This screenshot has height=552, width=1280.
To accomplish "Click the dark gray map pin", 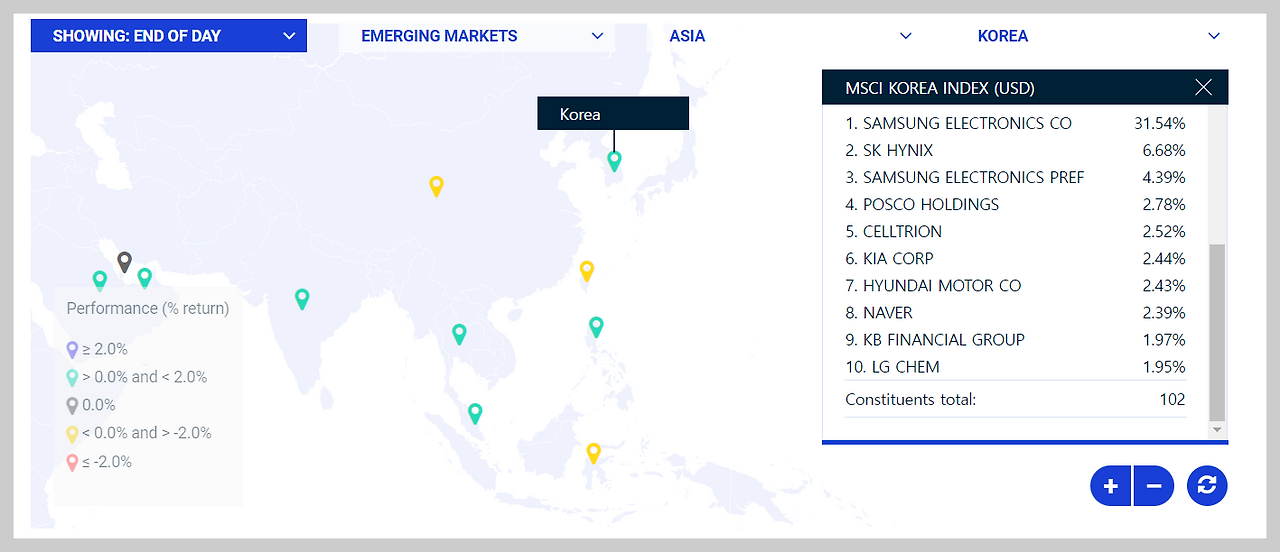I will coord(124,262).
